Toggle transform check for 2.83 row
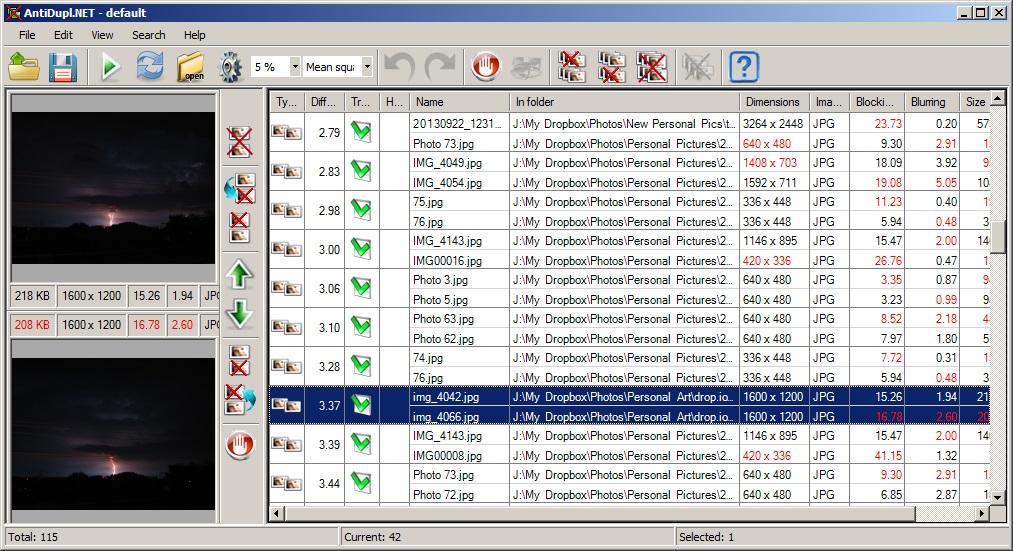 tap(361, 171)
